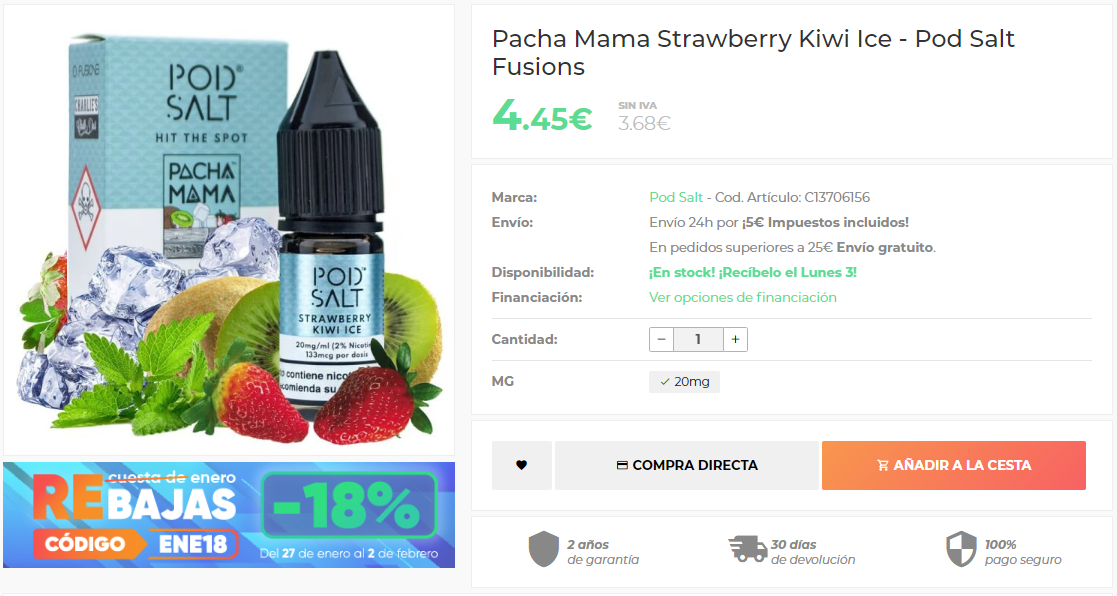
Task: Open Ver opciones de financiación link
Action: (742, 298)
